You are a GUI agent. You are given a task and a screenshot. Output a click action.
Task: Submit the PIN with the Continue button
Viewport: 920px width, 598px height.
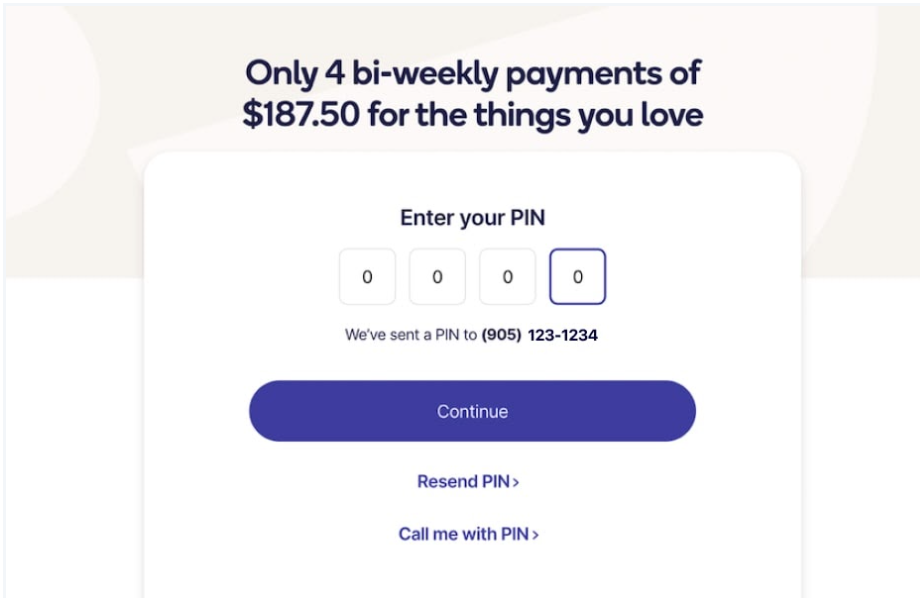point(472,411)
